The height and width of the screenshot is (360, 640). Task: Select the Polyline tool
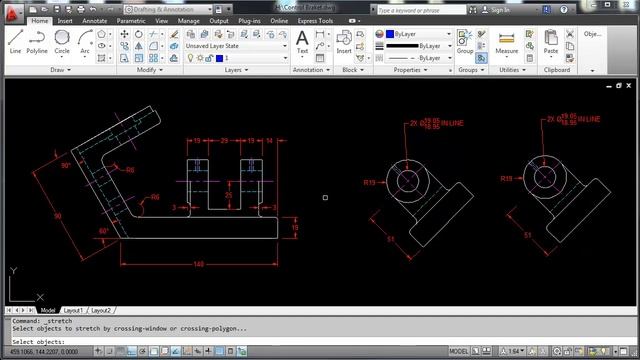tap(37, 41)
